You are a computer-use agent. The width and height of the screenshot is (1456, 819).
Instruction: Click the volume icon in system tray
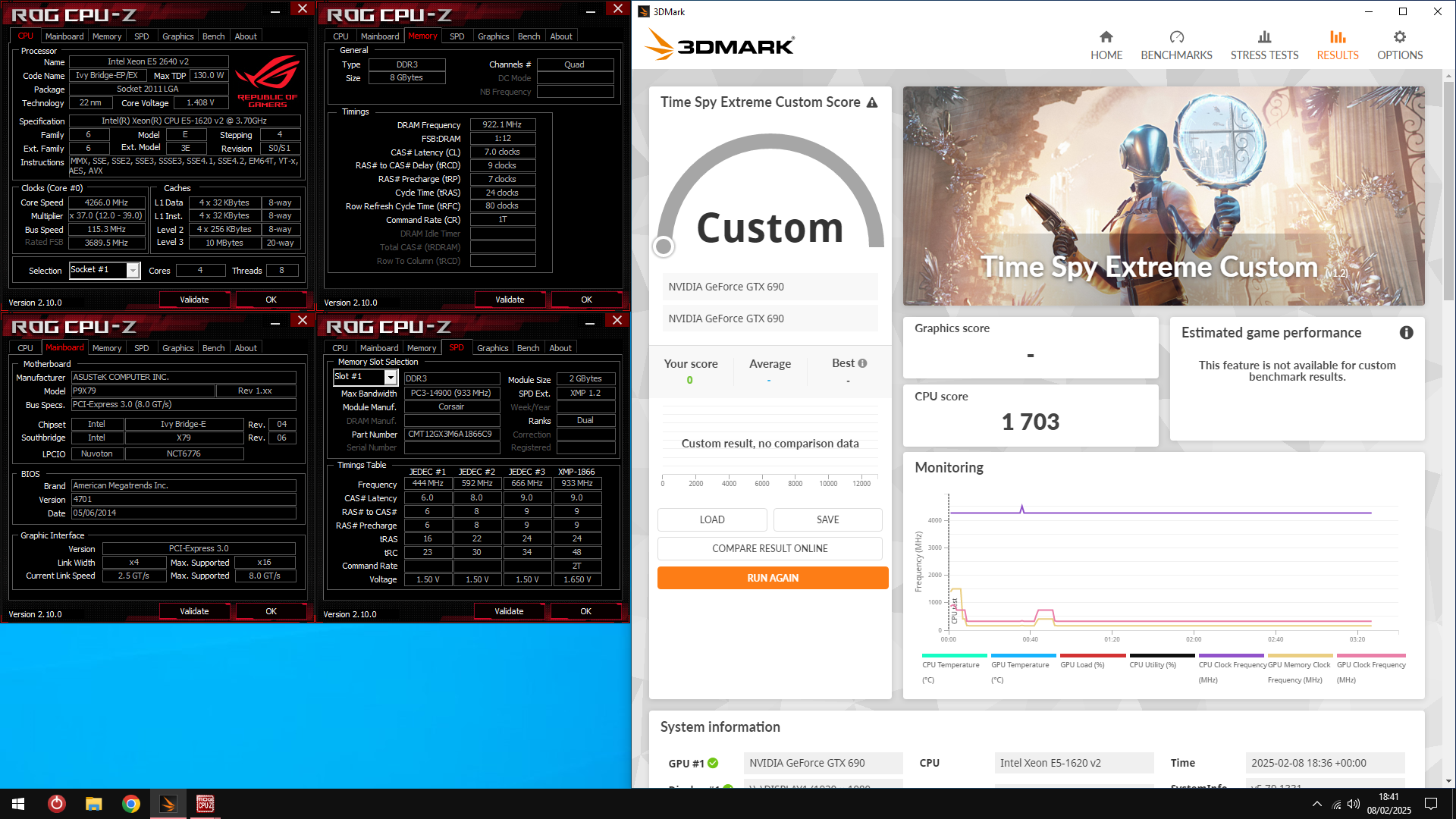[x=1354, y=804]
